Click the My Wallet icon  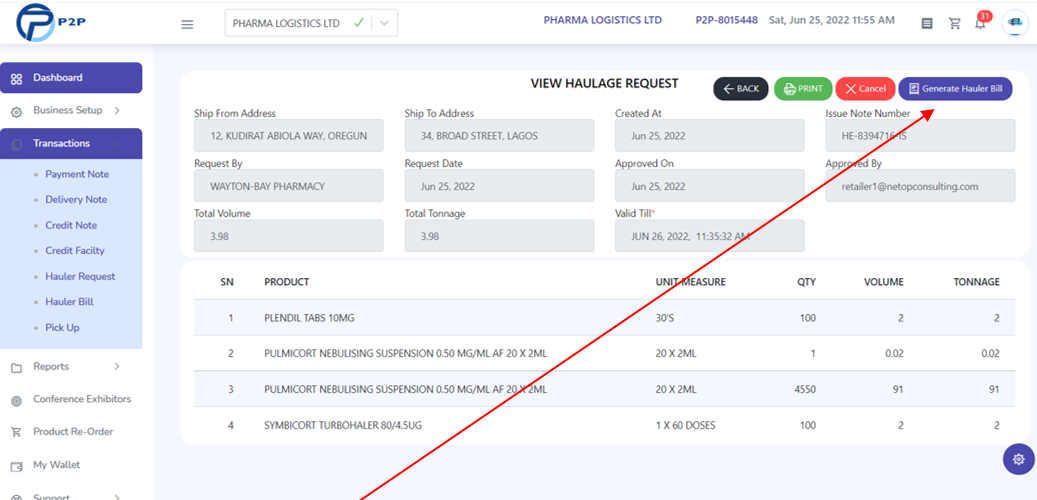point(17,466)
